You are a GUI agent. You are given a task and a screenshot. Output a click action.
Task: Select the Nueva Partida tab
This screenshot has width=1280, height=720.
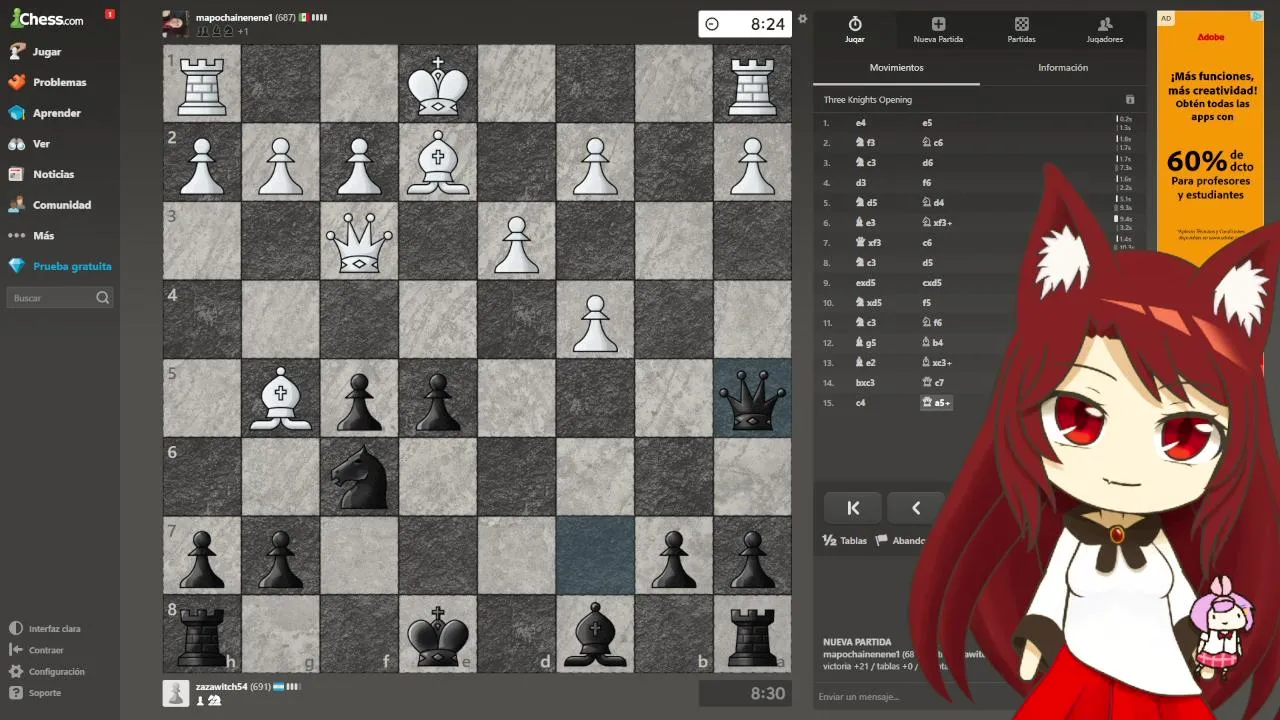[x=938, y=30]
